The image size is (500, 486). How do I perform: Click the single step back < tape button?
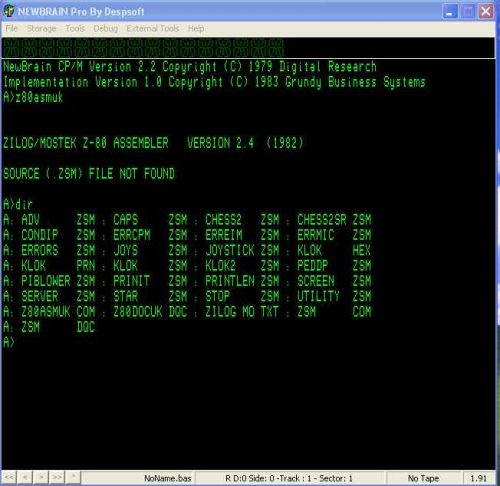click(x=25, y=478)
